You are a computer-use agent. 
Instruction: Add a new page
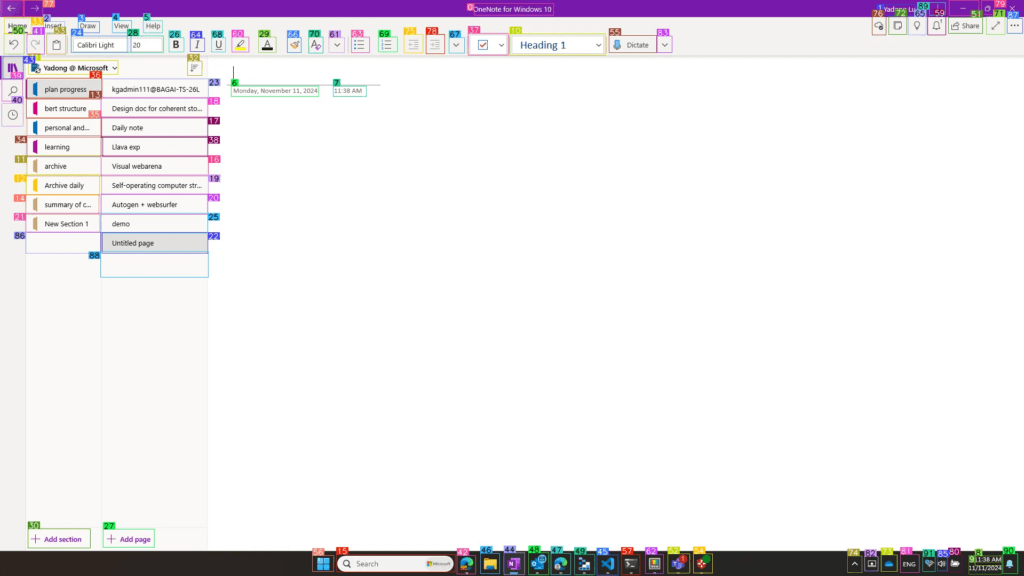(129, 539)
